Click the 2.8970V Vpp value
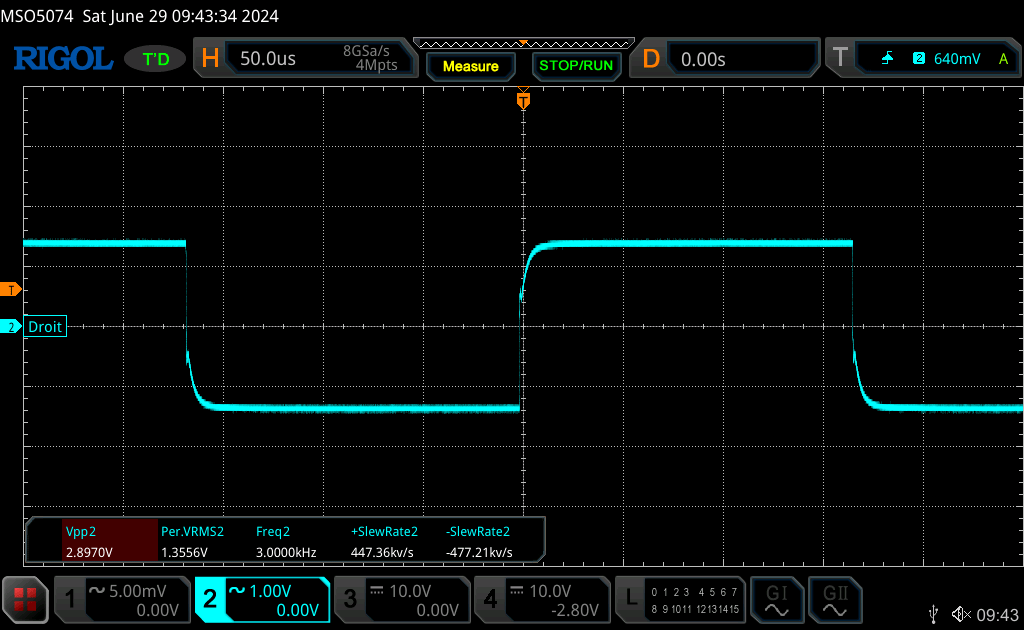The width and height of the screenshot is (1024, 630). tap(89, 552)
